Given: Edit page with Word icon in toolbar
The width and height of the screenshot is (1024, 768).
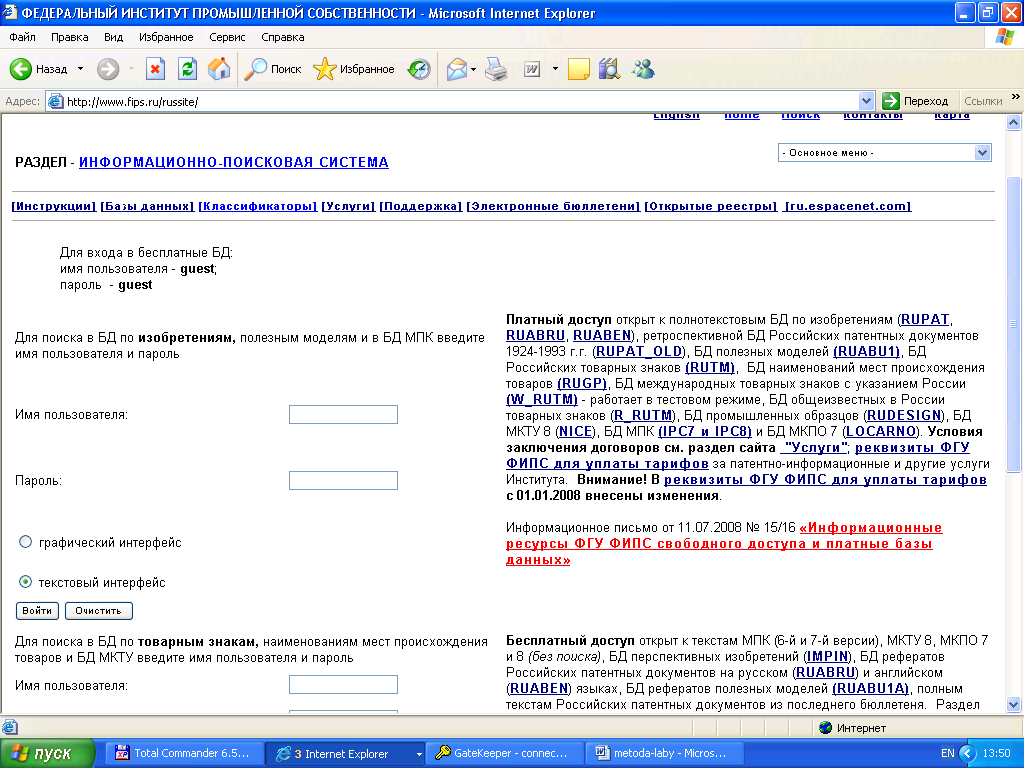Looking at the screenshot, I should pyautogui.click(x=532, y=69).
